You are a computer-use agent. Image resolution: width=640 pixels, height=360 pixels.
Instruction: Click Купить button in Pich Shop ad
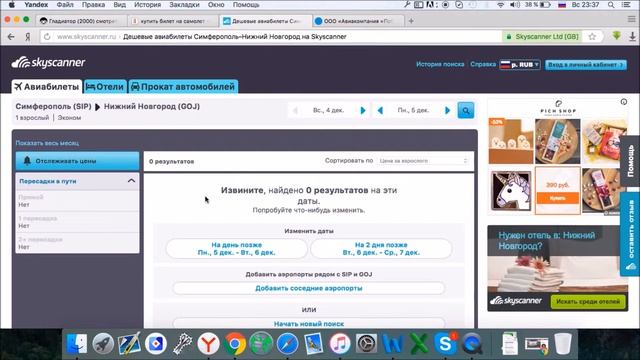[x=558, y=198]
